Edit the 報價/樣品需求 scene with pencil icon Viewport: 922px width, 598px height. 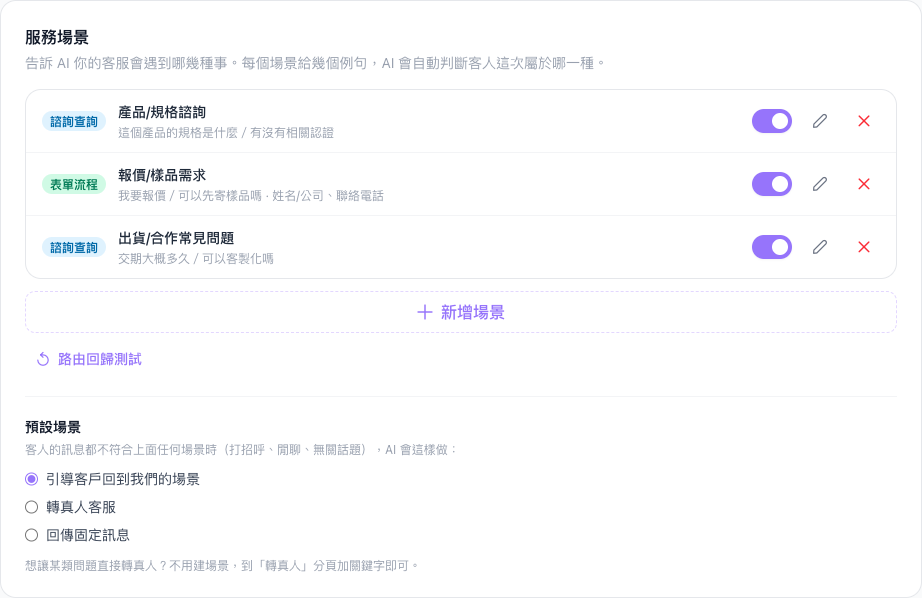pyautogui.click(x=820, y=184)
